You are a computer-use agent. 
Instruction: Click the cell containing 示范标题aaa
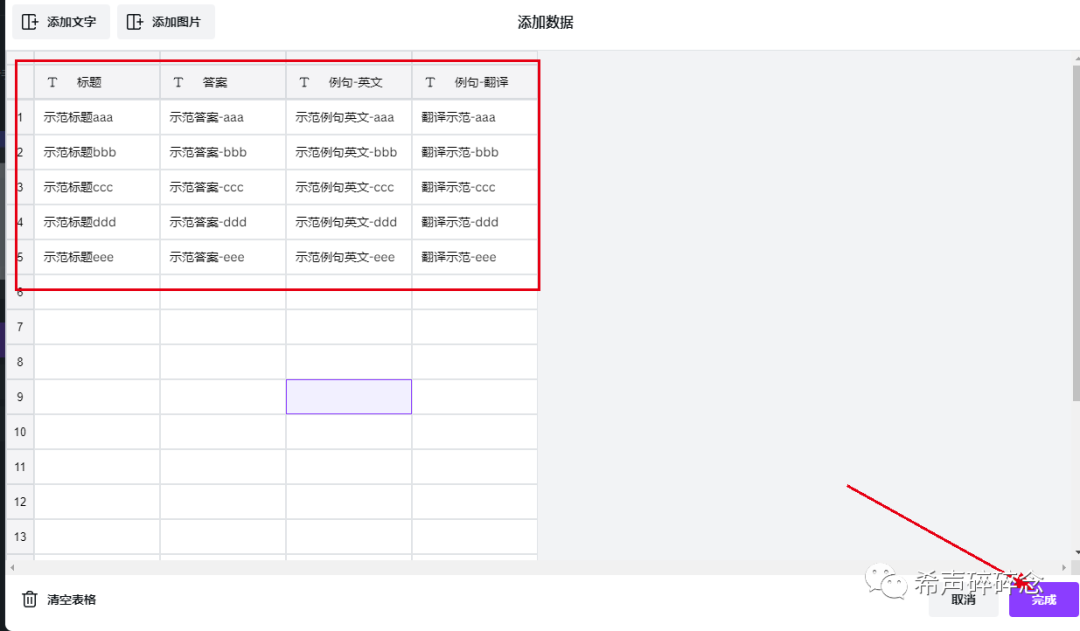pyautogui.click(x=97, y=116)
